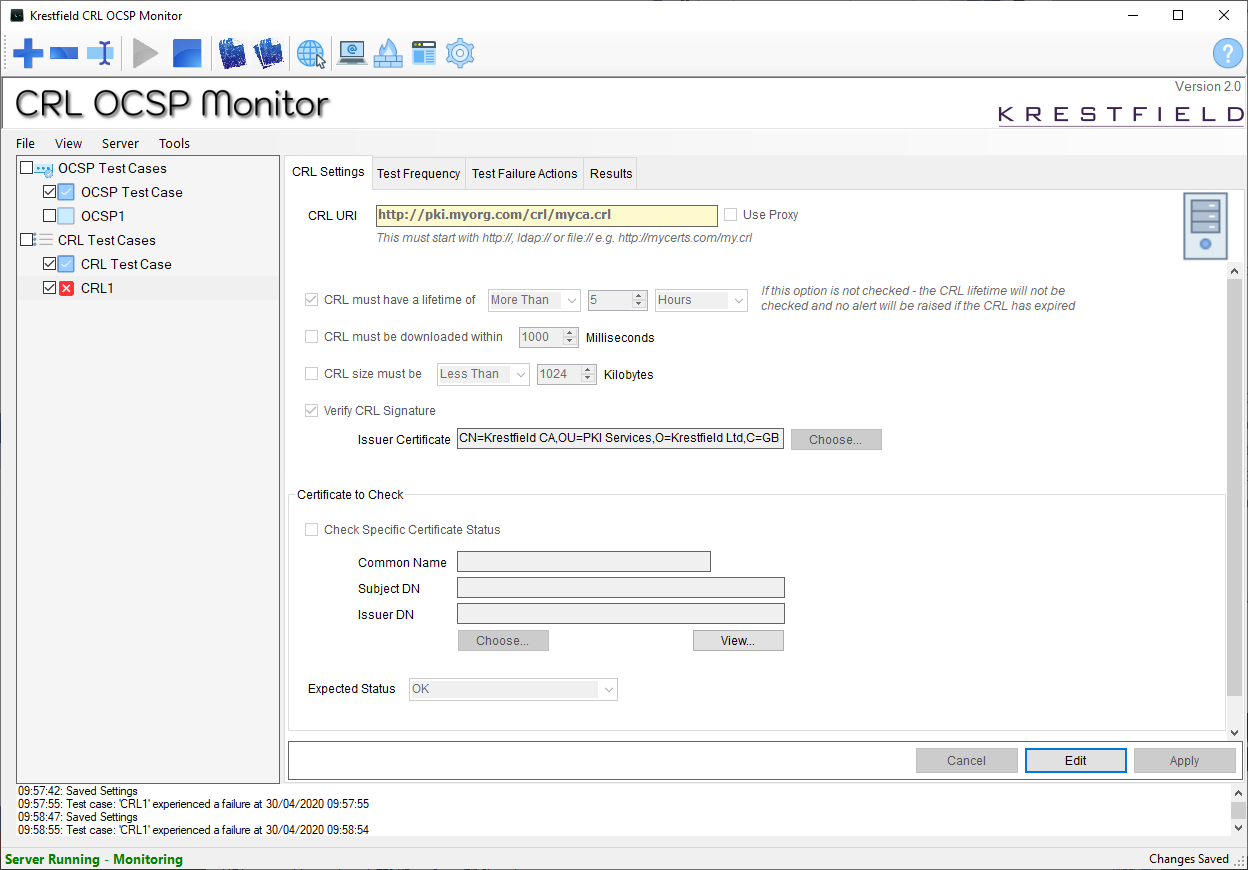1248x870 pixels.
Task: Click the Issuer DN field
Action: click(x=620, y=613)
